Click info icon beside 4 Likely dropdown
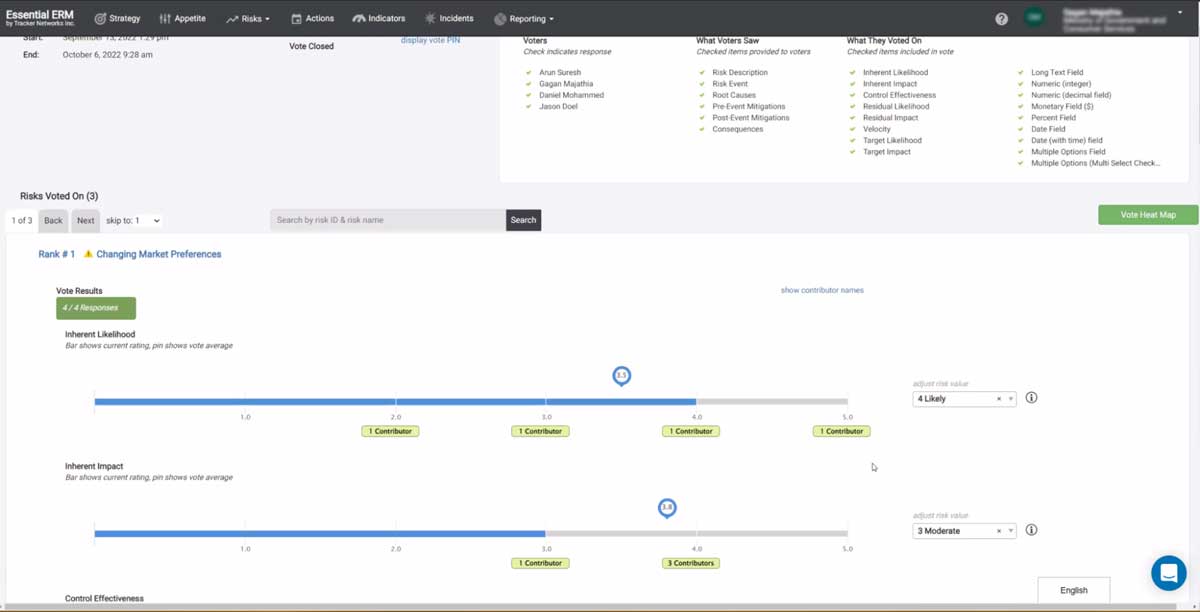 coord(1031,398)
